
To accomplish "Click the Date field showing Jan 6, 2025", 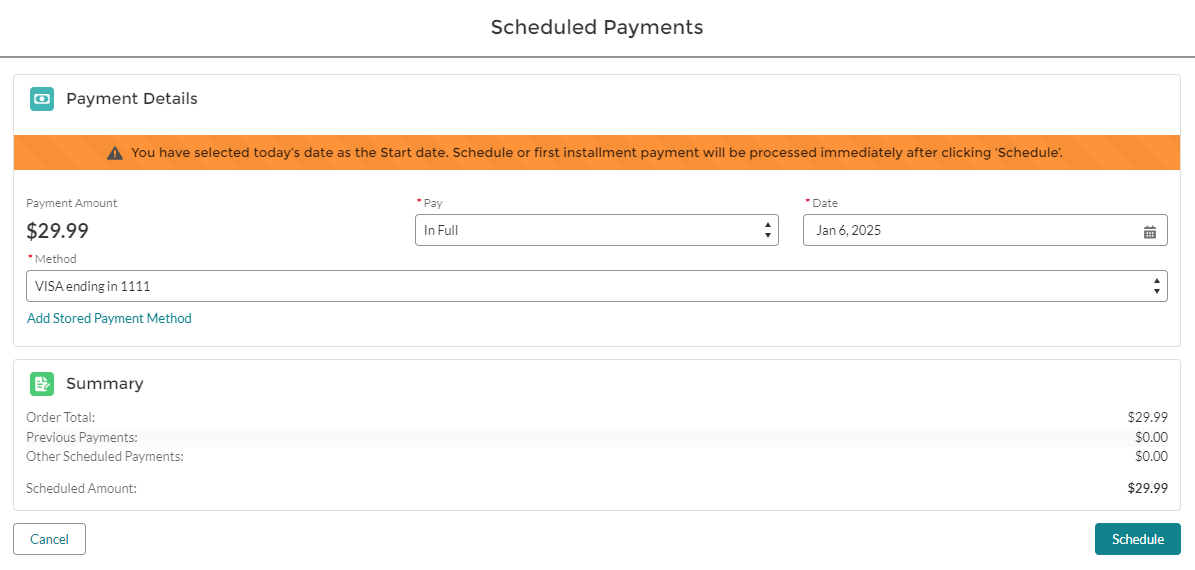I will pos(970,230).
